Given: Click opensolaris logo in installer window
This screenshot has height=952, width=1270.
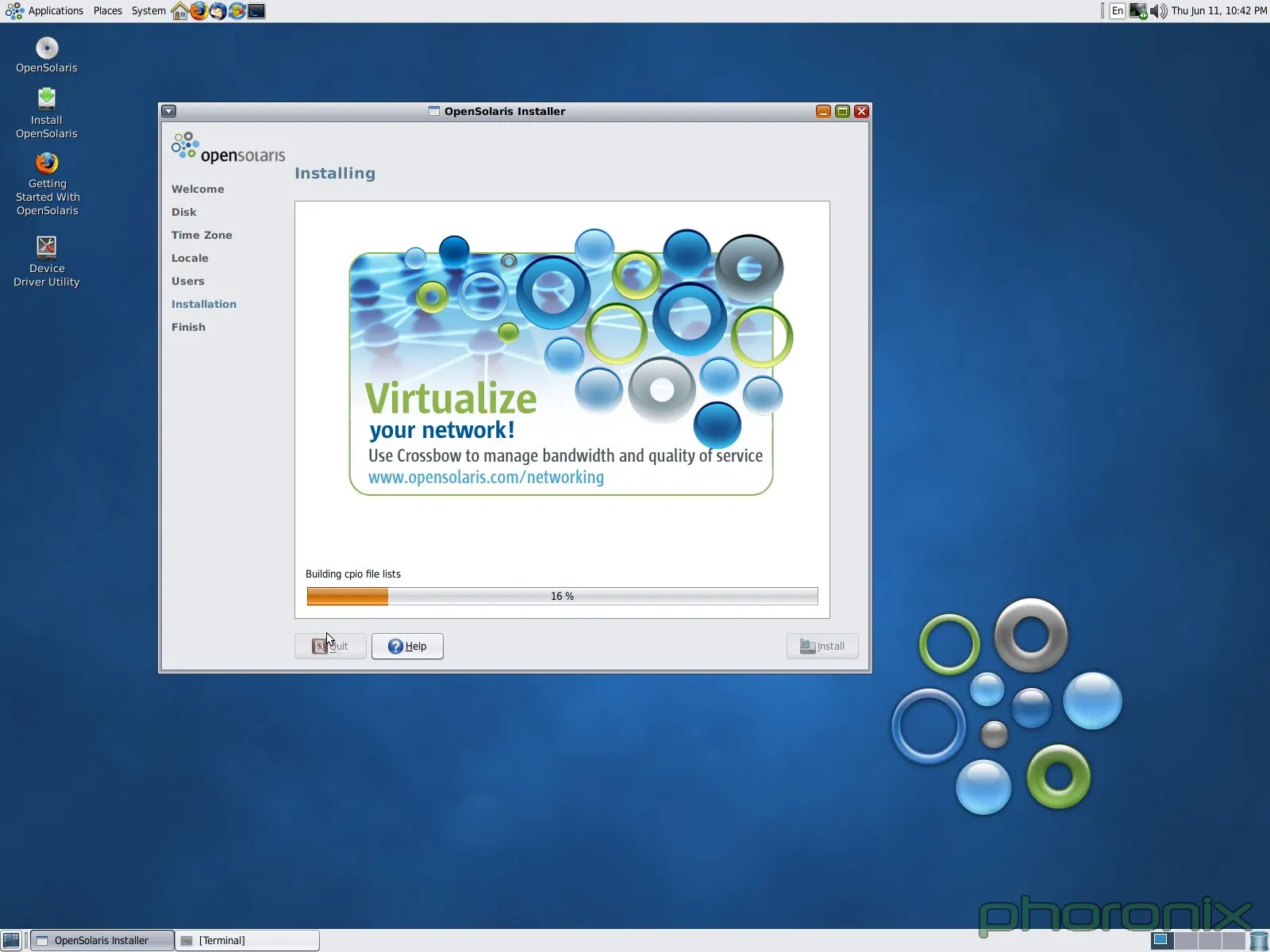Looking at the screenshot, I should 228,148.
